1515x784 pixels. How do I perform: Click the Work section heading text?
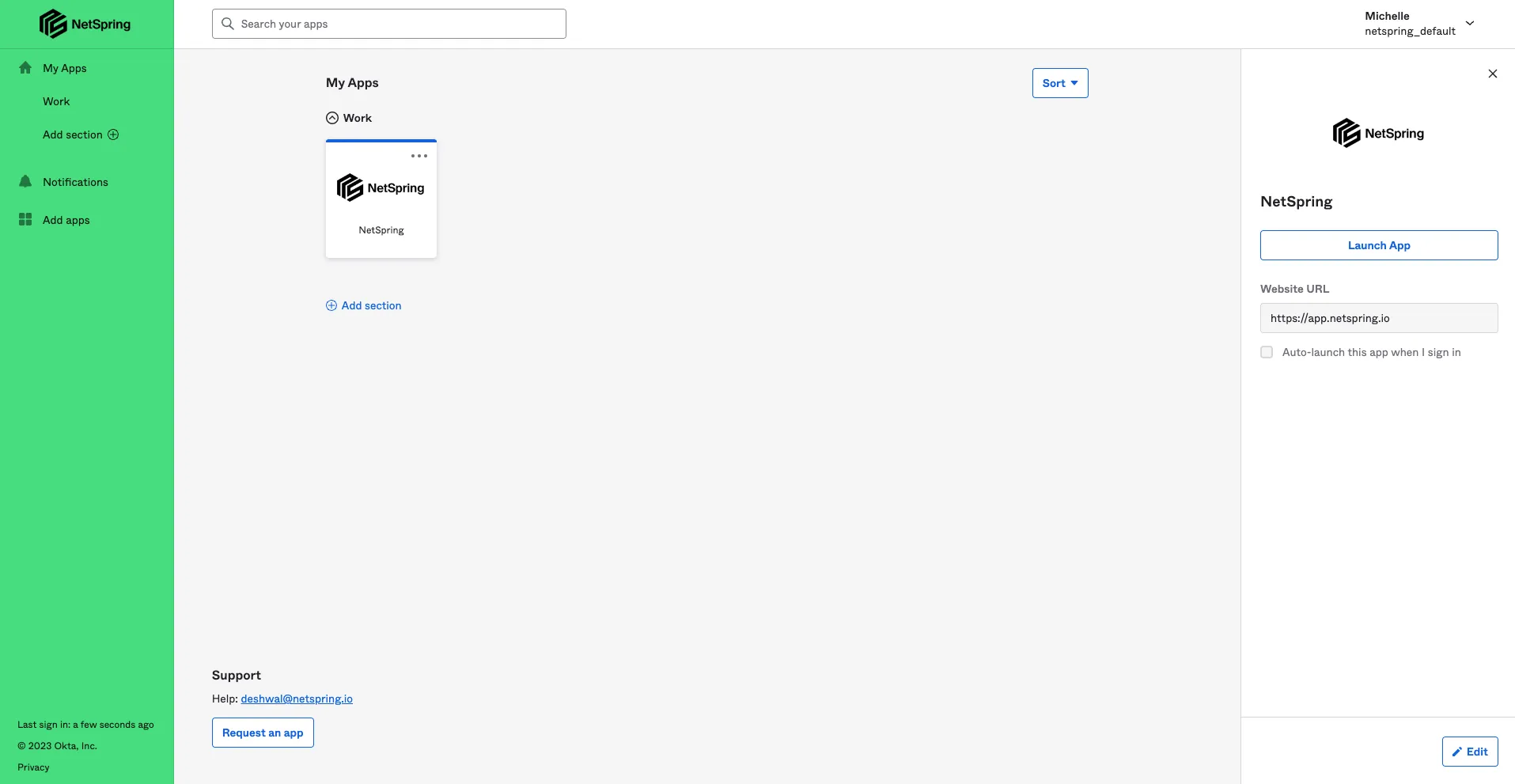(358, 118)
